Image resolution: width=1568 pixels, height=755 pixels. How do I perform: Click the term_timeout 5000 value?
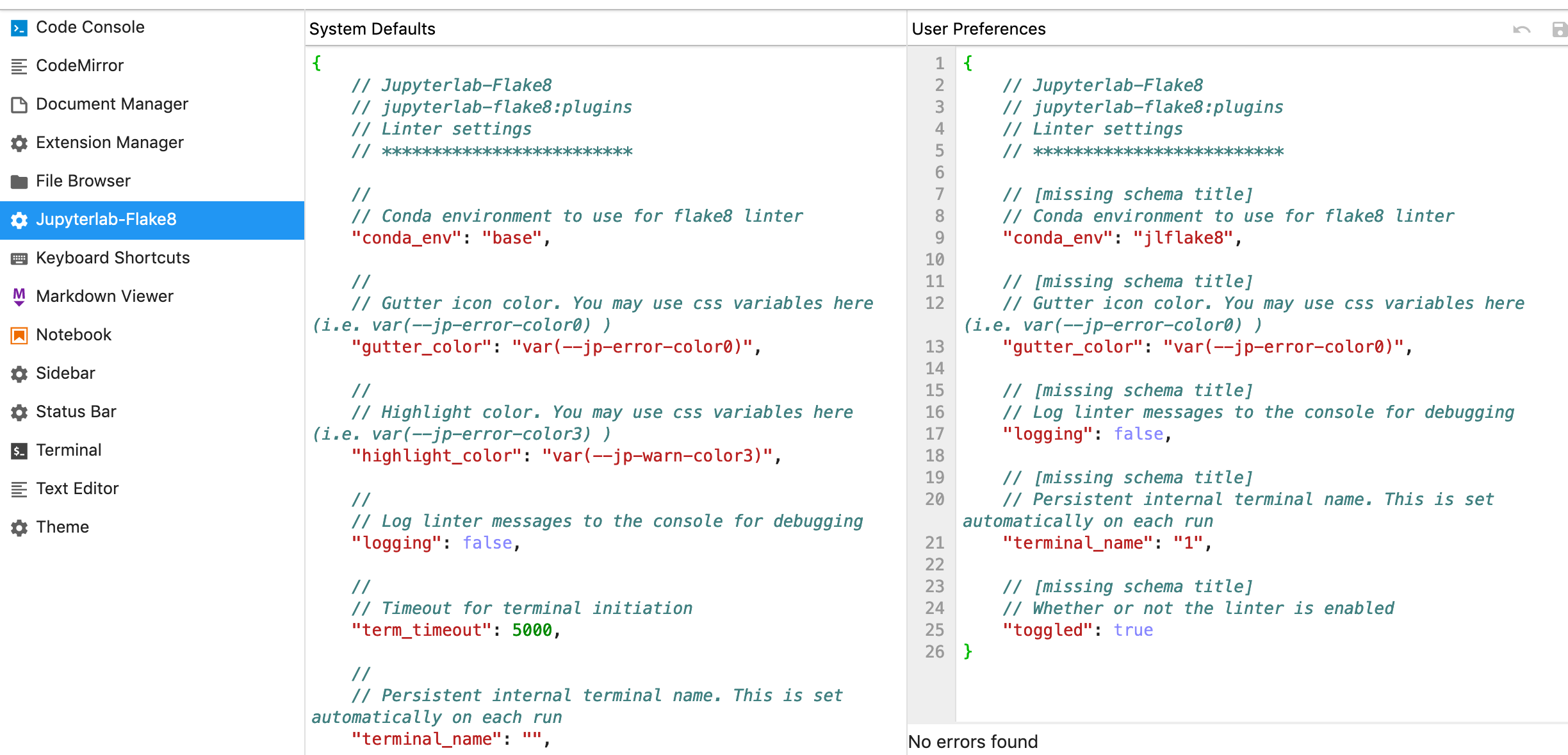(x=532, y=630)
